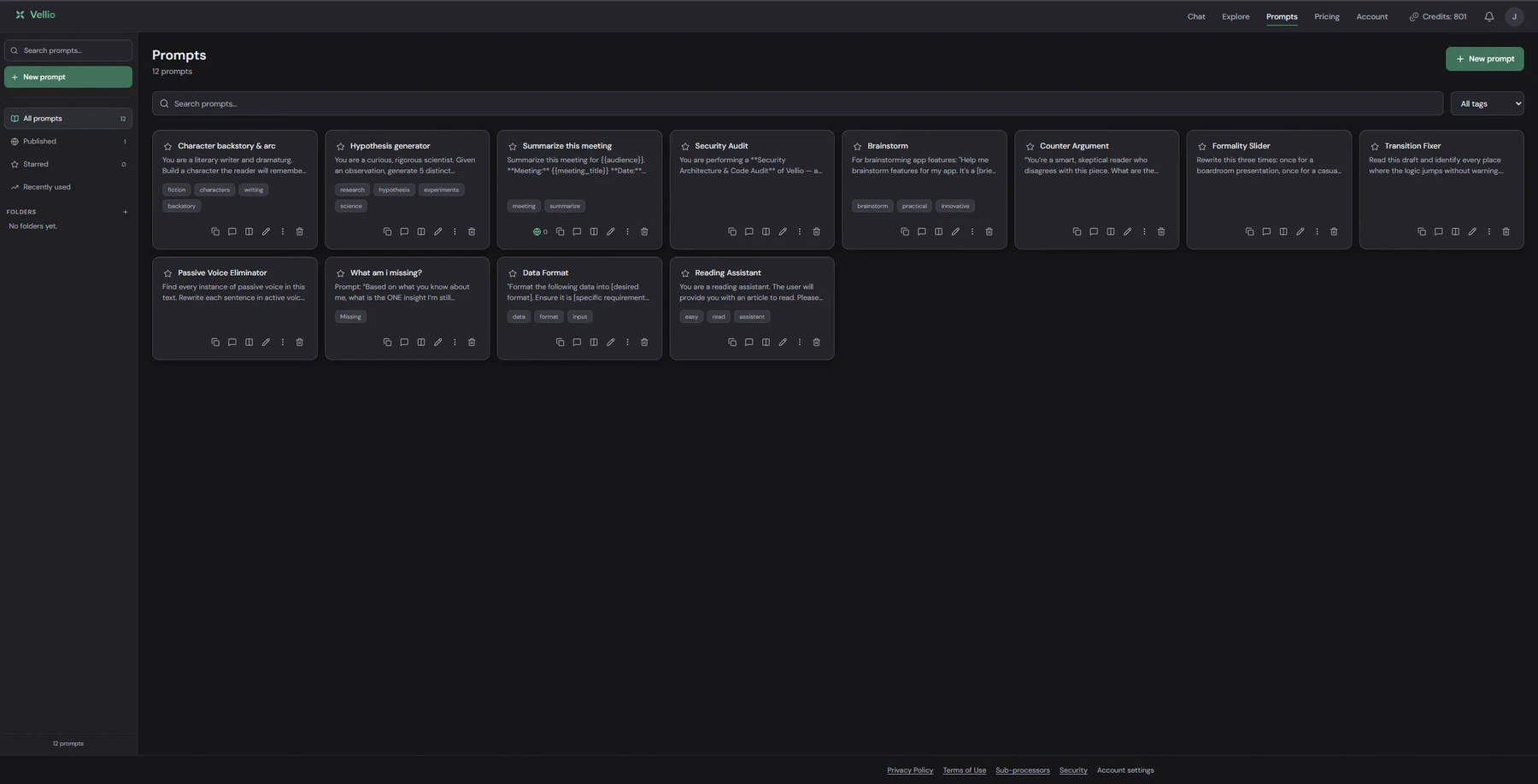This screenshot has height=784, width=1538.
Task: Copy the Transition Fixer prompt
Action: coord(1422,231)
